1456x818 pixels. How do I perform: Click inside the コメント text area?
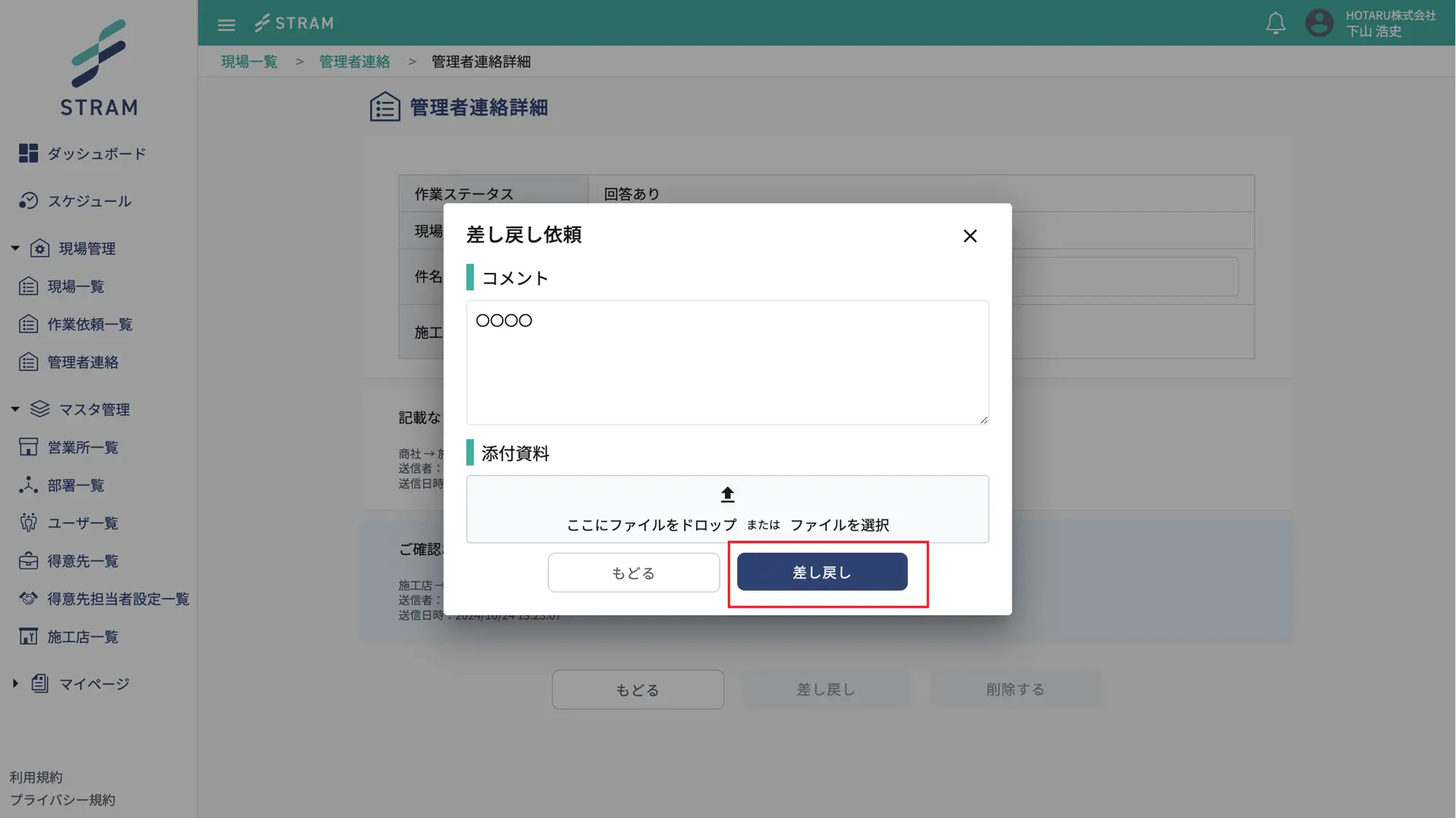(x=726, y=363)
